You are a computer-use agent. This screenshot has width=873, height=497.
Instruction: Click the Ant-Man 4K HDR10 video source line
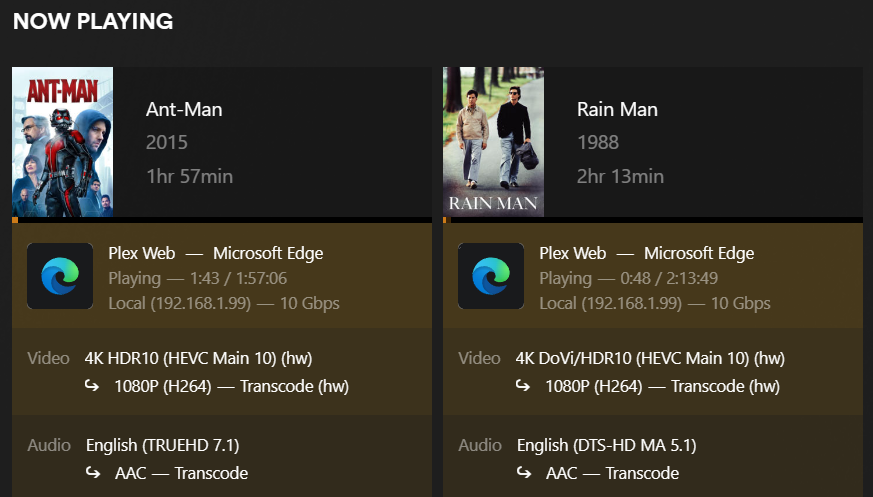pyautogui.click(x=198, y=358)
